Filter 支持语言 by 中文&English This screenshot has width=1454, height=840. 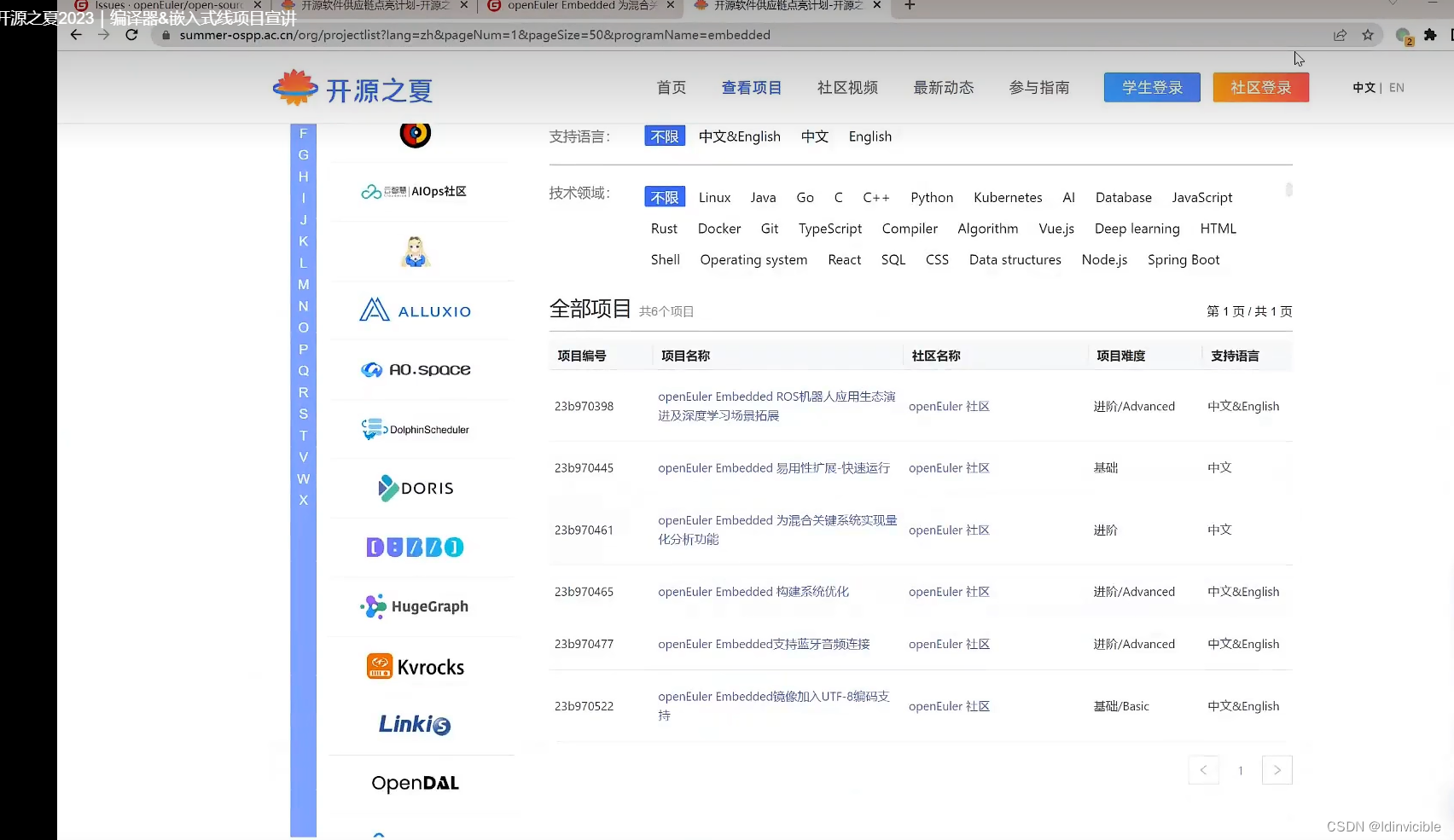tap(740, 136)
